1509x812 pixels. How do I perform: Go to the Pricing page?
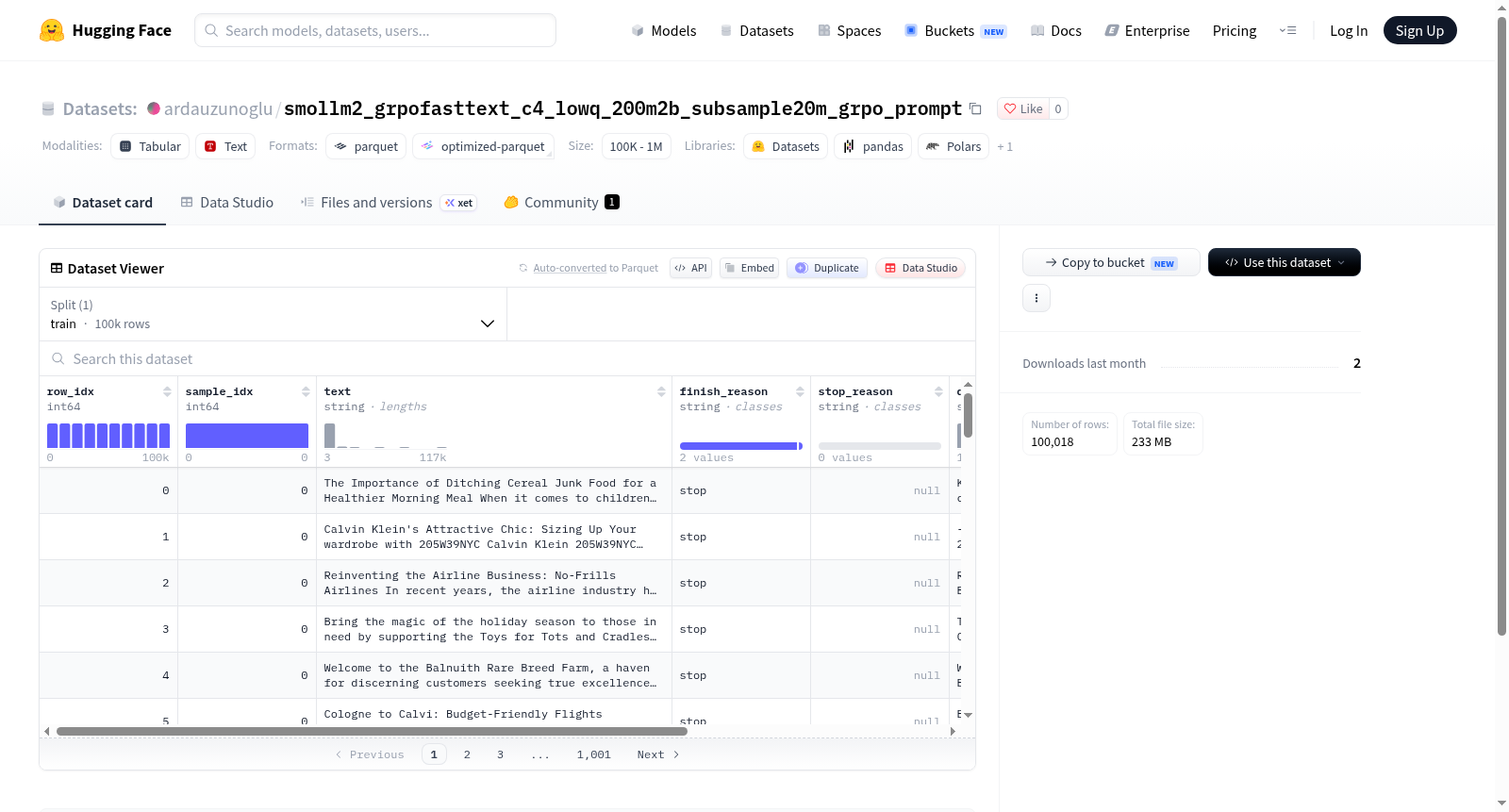click(x=1235, y=30)
